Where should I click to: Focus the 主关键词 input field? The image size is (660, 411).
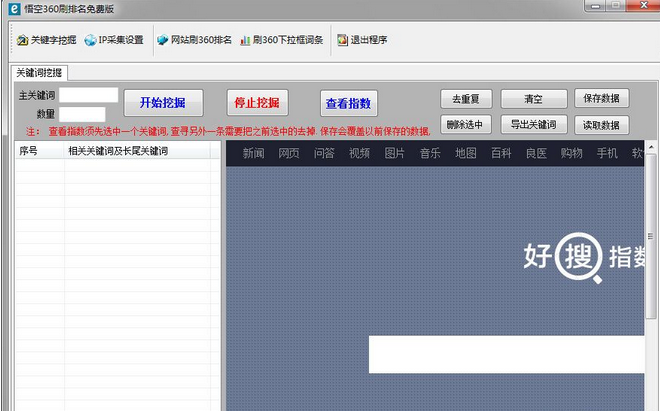point(89,96)
